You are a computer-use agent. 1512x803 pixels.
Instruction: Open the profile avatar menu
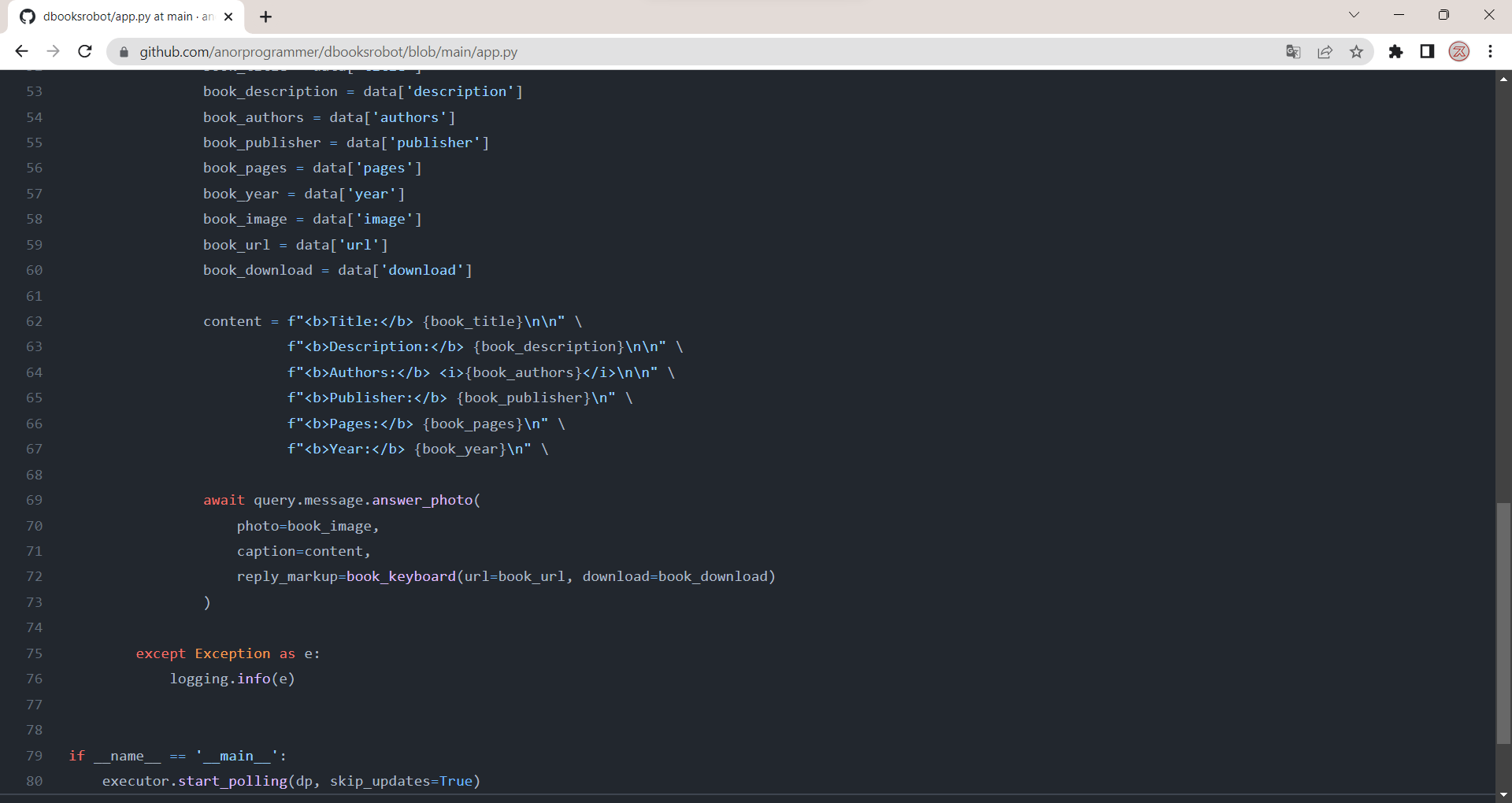pos(1459,52)
